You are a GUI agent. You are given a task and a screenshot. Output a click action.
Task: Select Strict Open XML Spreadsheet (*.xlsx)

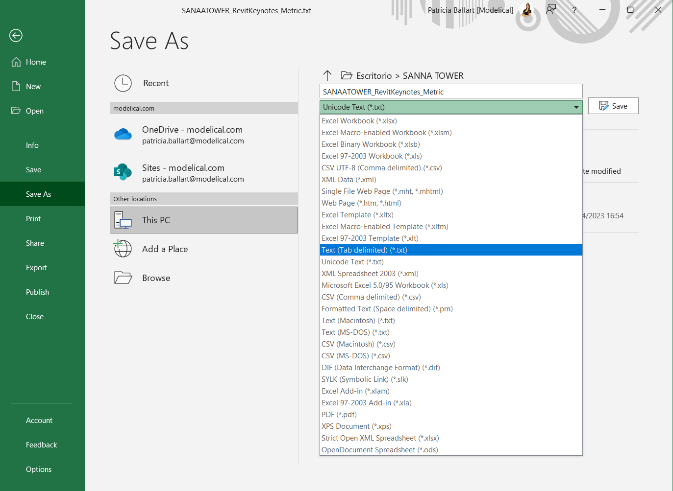tap(451, 438)
